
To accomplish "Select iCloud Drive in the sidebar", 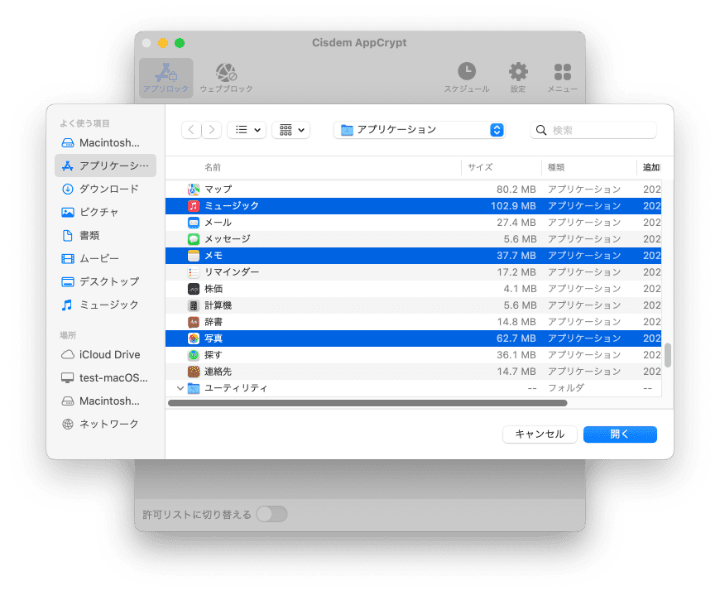I will point(109,355).
